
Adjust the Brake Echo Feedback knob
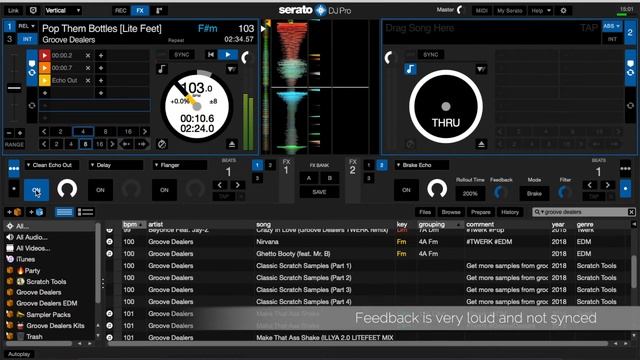point(501,192)
